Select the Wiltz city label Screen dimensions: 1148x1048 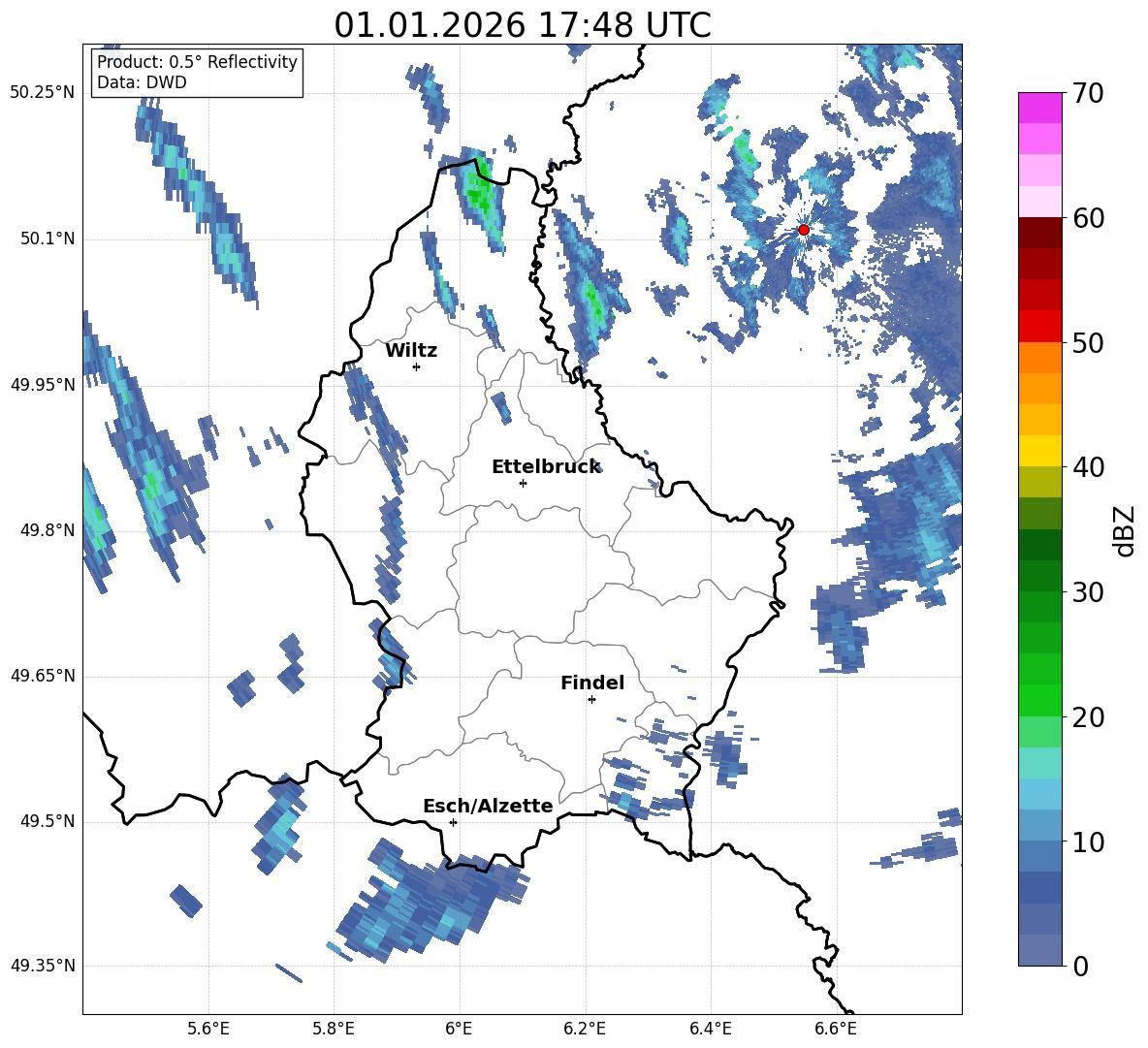point(411,351)
